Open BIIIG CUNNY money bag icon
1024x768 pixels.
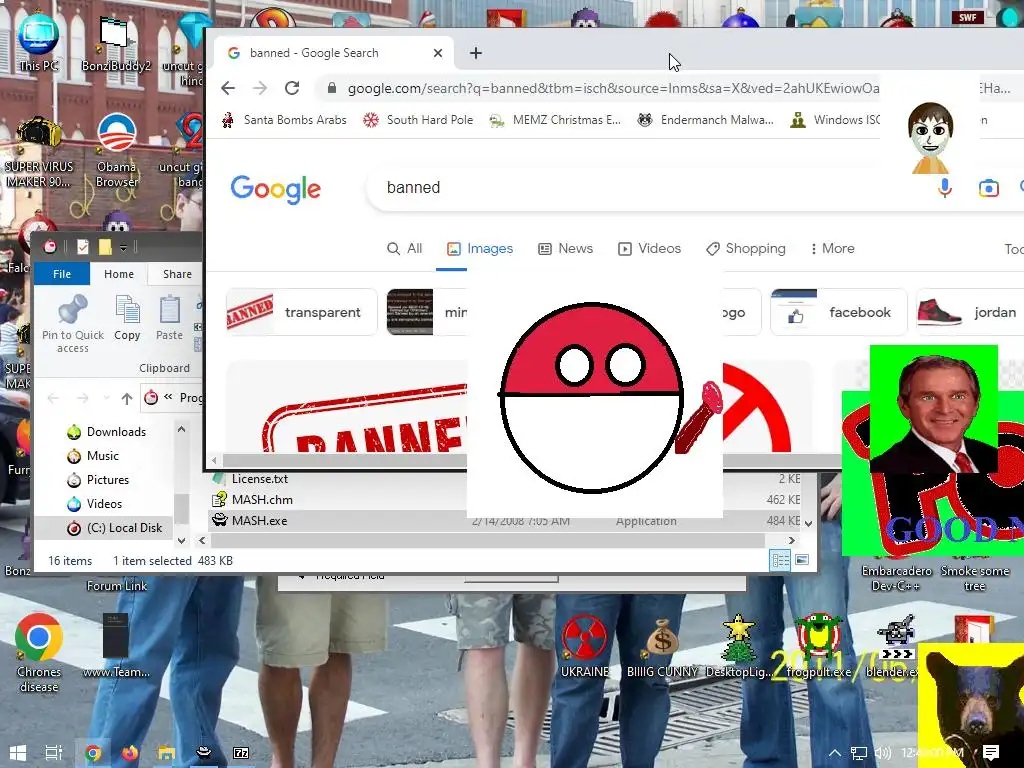[x=662, y=648]
